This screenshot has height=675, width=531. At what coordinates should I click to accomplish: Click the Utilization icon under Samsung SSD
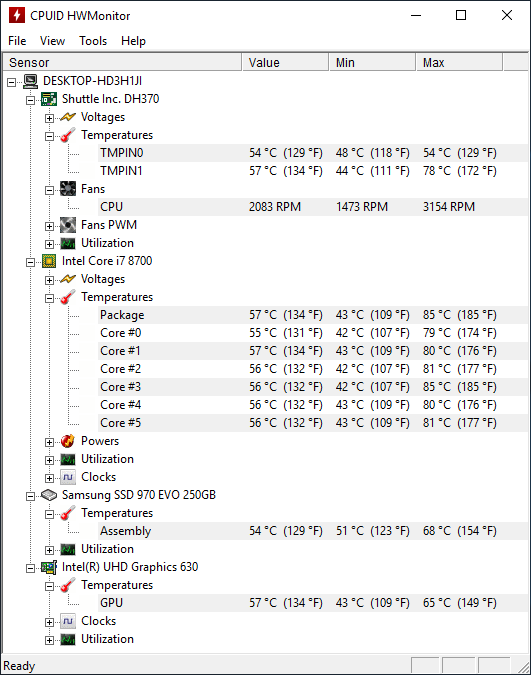68,549
